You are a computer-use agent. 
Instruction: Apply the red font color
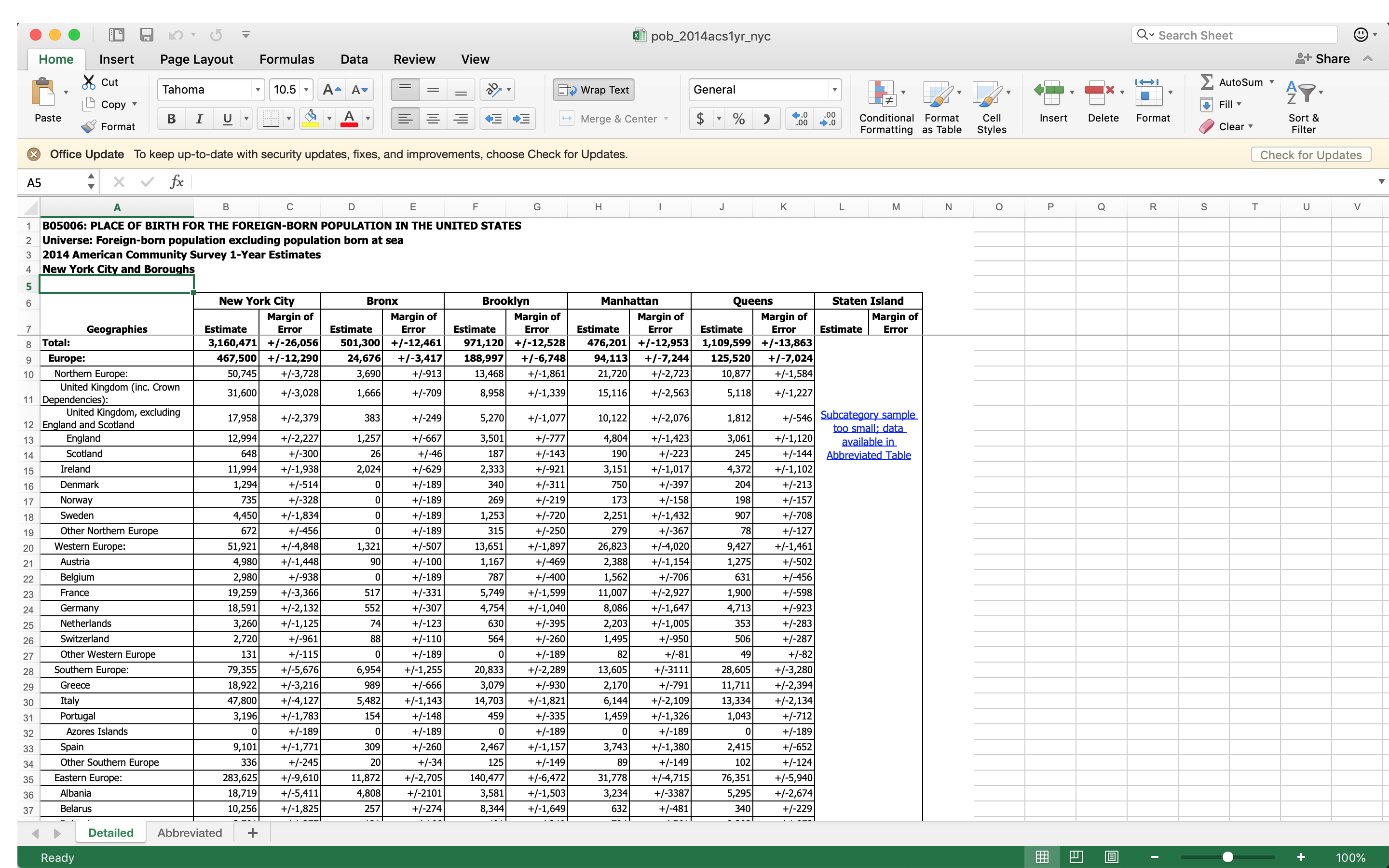(x=349, y=119)
